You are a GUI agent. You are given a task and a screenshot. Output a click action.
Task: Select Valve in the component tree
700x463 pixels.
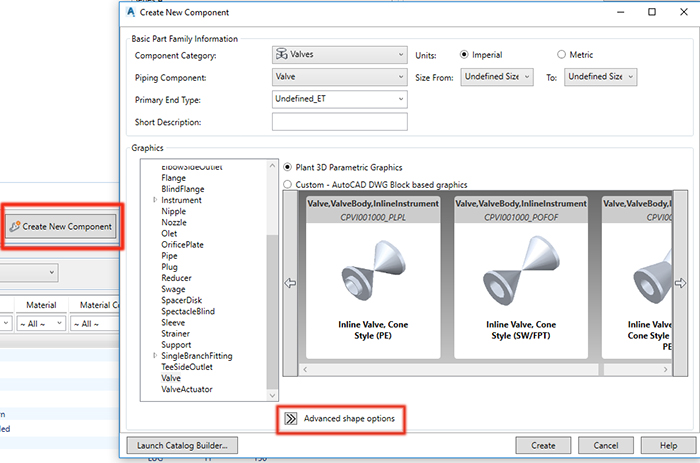(171, 378)
